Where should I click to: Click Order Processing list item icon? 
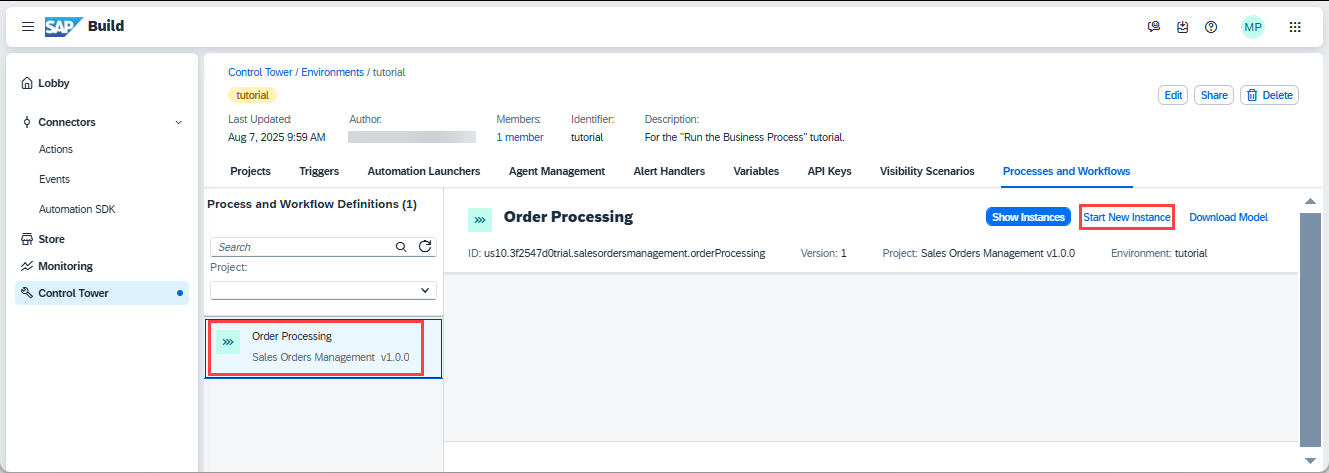coord(228,342)
